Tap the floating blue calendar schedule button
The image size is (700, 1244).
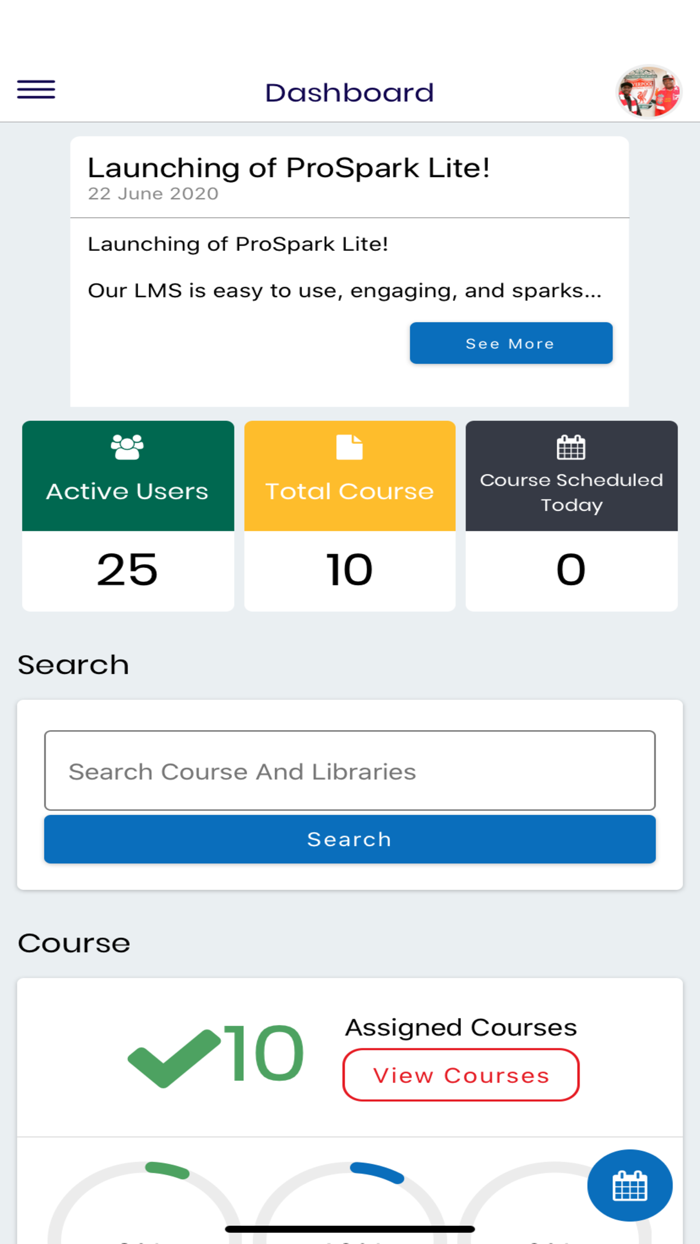(629, 1185)
